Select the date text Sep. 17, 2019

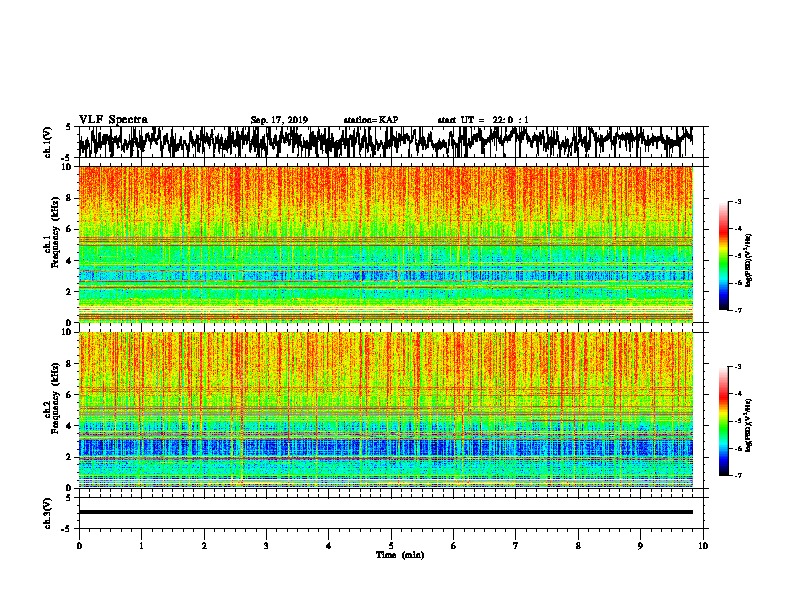coord(279,120)
